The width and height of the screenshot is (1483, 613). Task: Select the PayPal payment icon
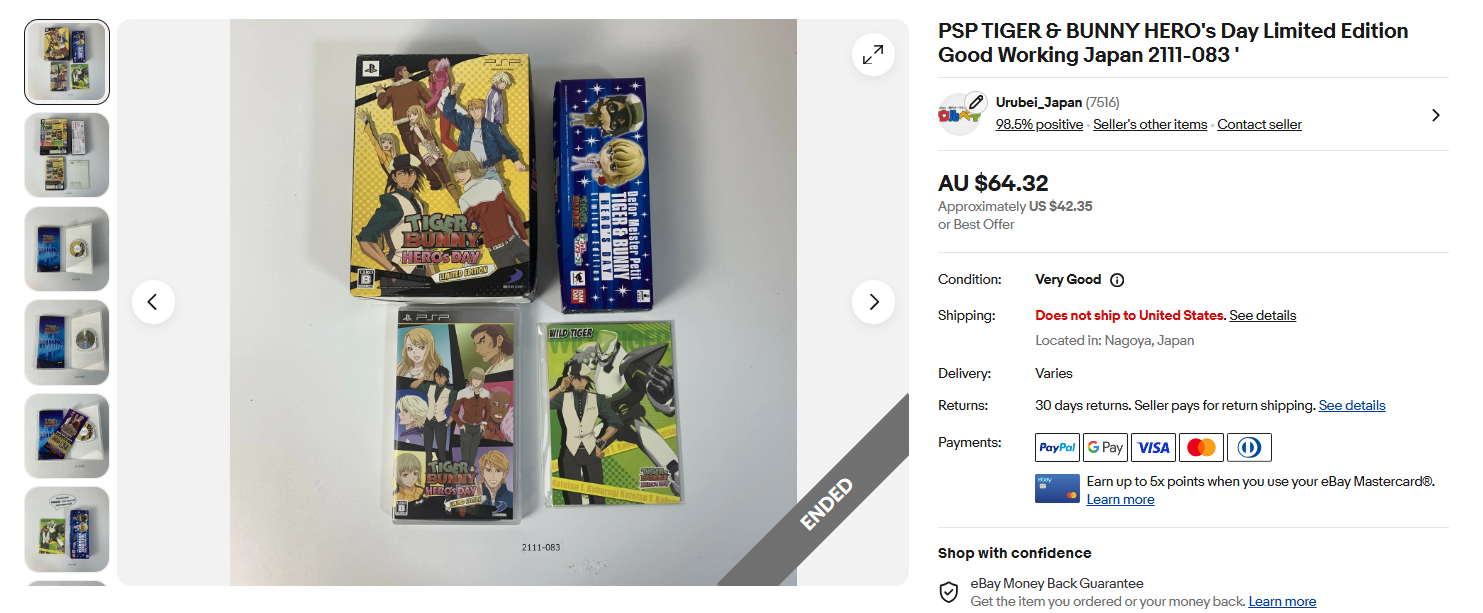[x=1057, y=447]
